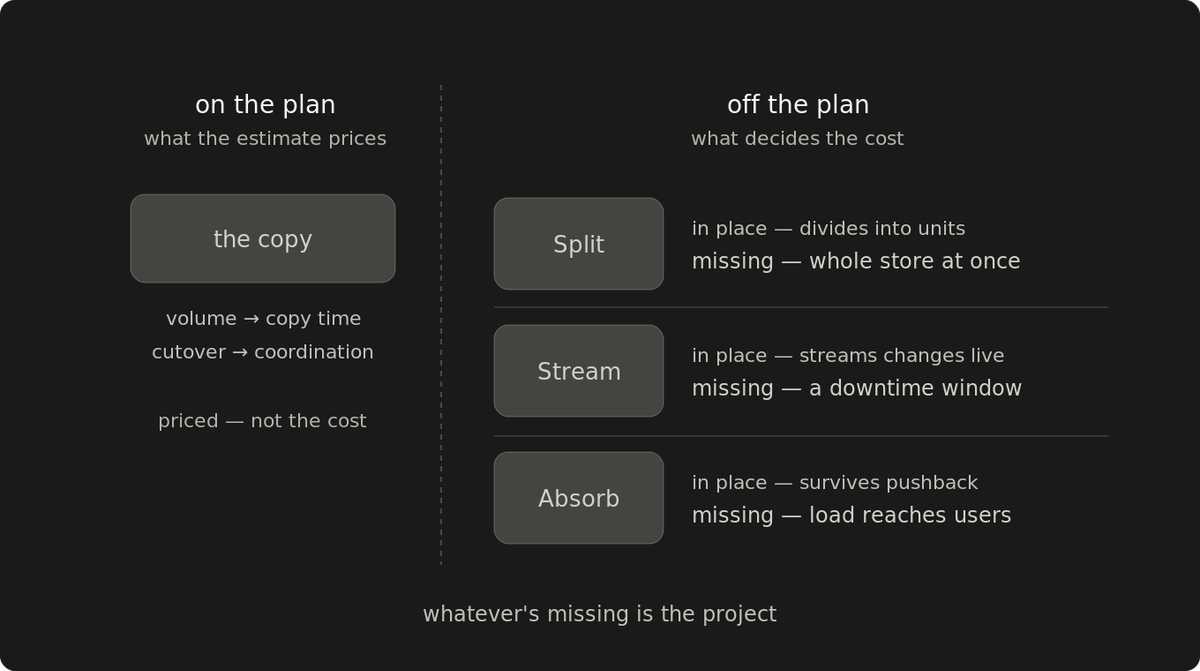Click the dashed vertical divider line

coord(441,325)
